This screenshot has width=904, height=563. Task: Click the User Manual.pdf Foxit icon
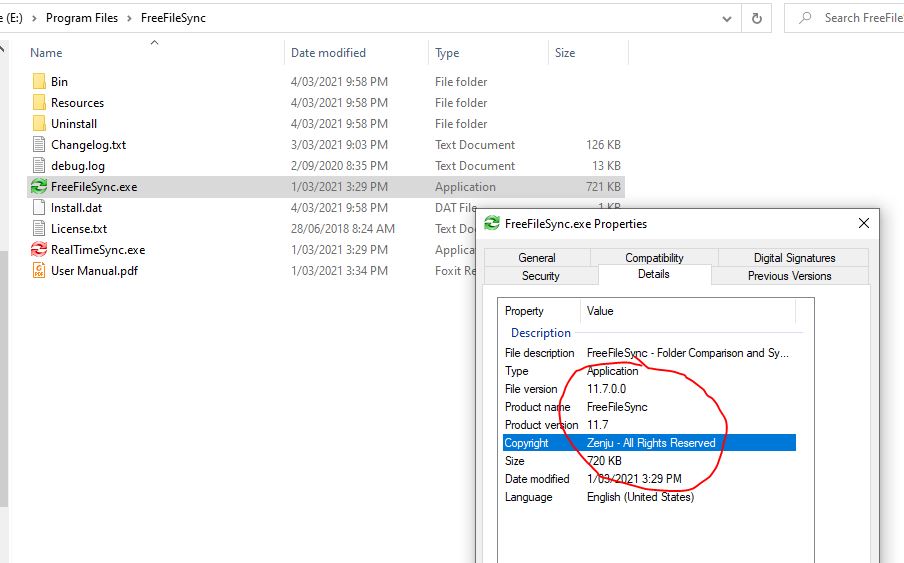coord(39,270)
